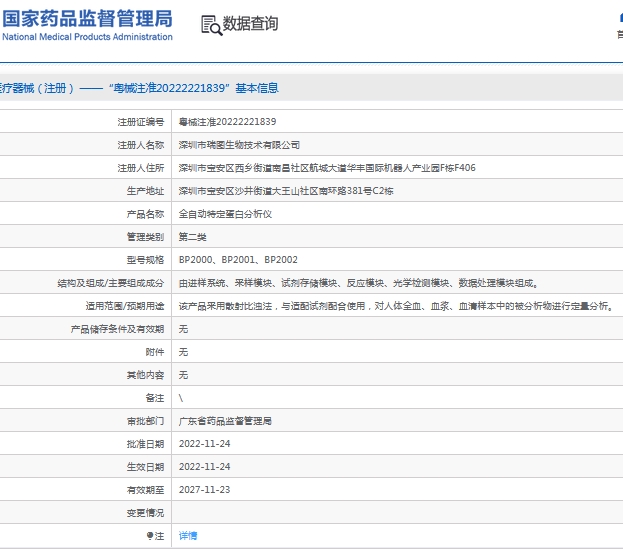Click the intended use description text
The image size is (623, 549).
point(397,306)
